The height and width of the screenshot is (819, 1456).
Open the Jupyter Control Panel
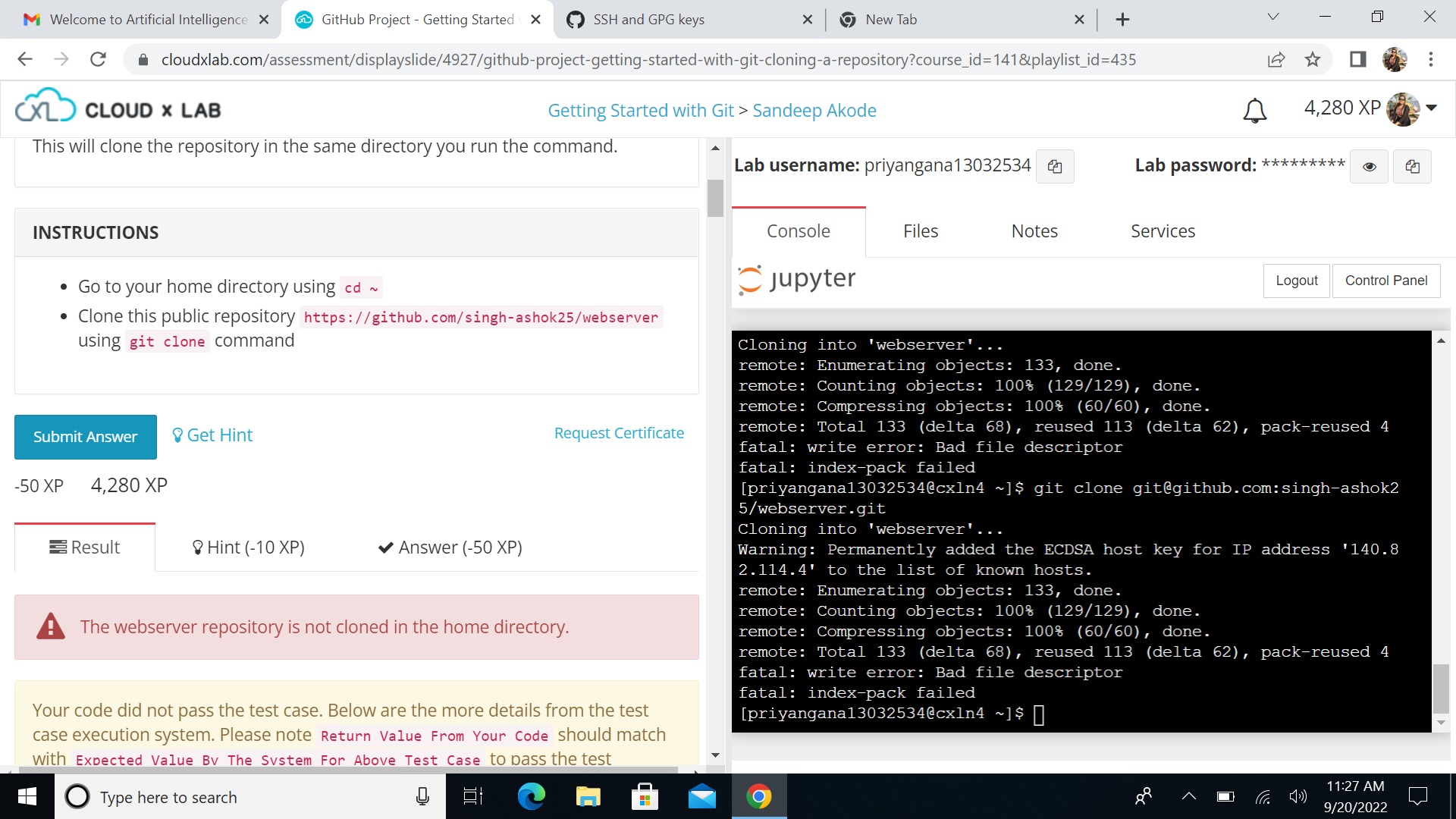click(x=1385, y=281)
